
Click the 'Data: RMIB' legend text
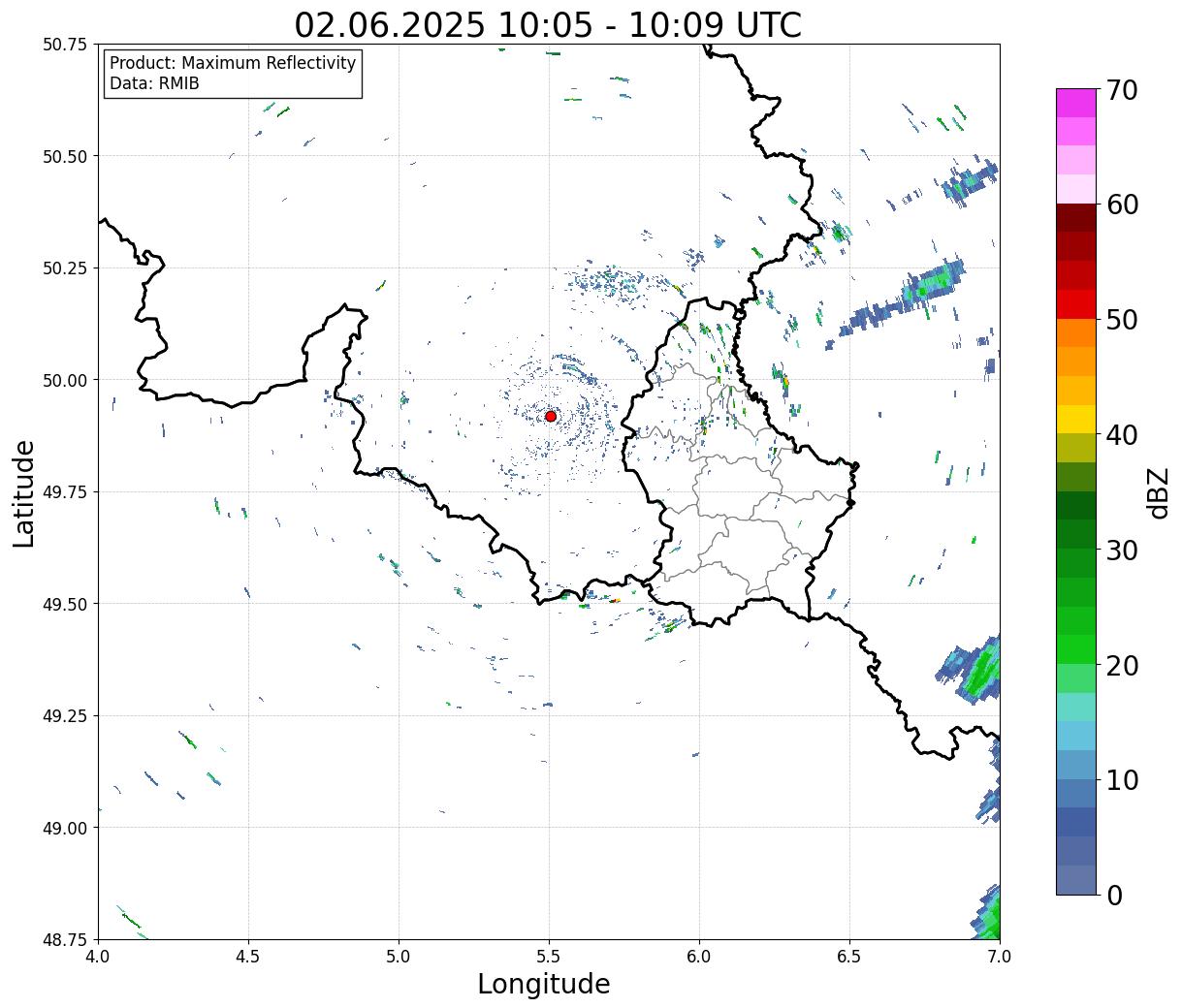(154, 83)
